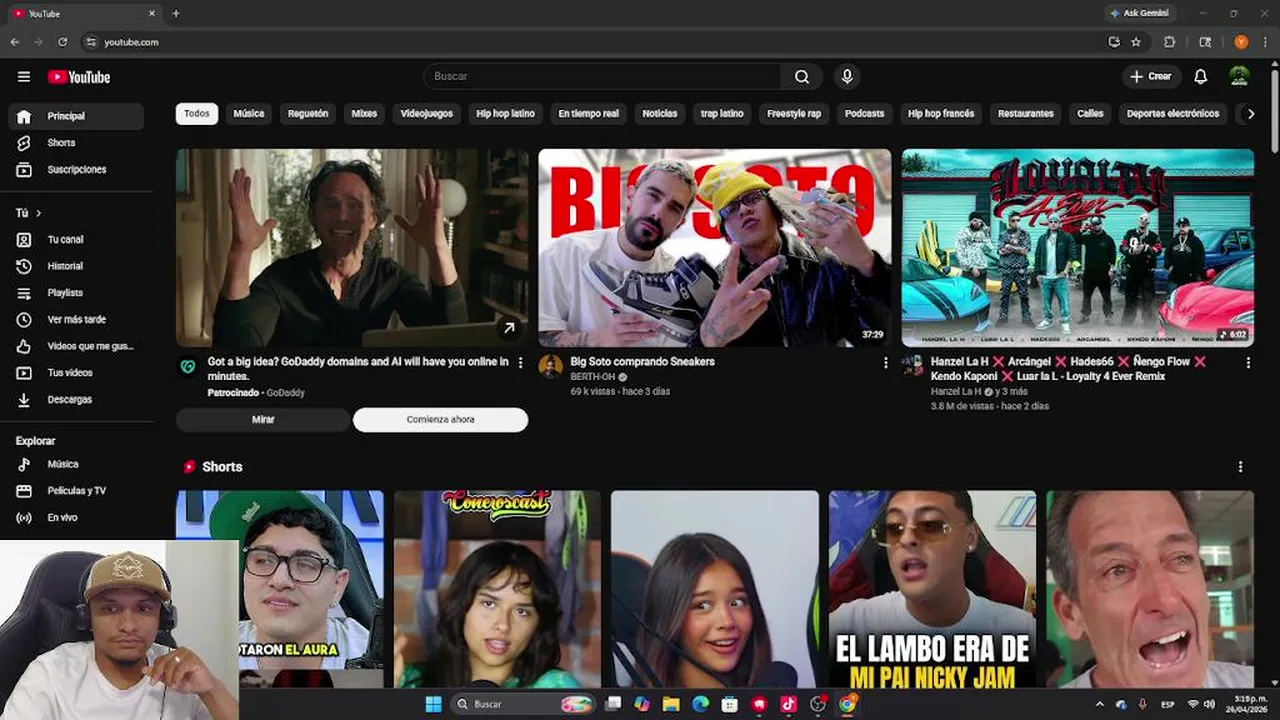
Task: Open the Loyalty 4 Ever Remix thumbnail
Action: tap(1078, 247)
